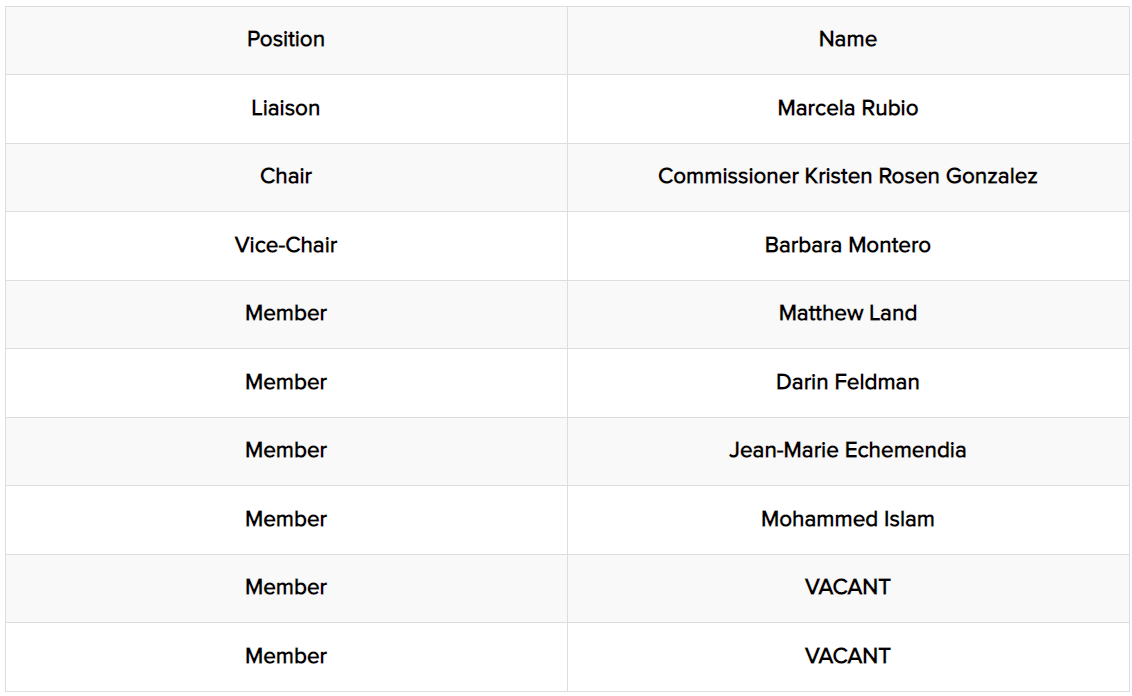Click the name Mohammed Islam

pyautogui.click(x=847, y=519)
